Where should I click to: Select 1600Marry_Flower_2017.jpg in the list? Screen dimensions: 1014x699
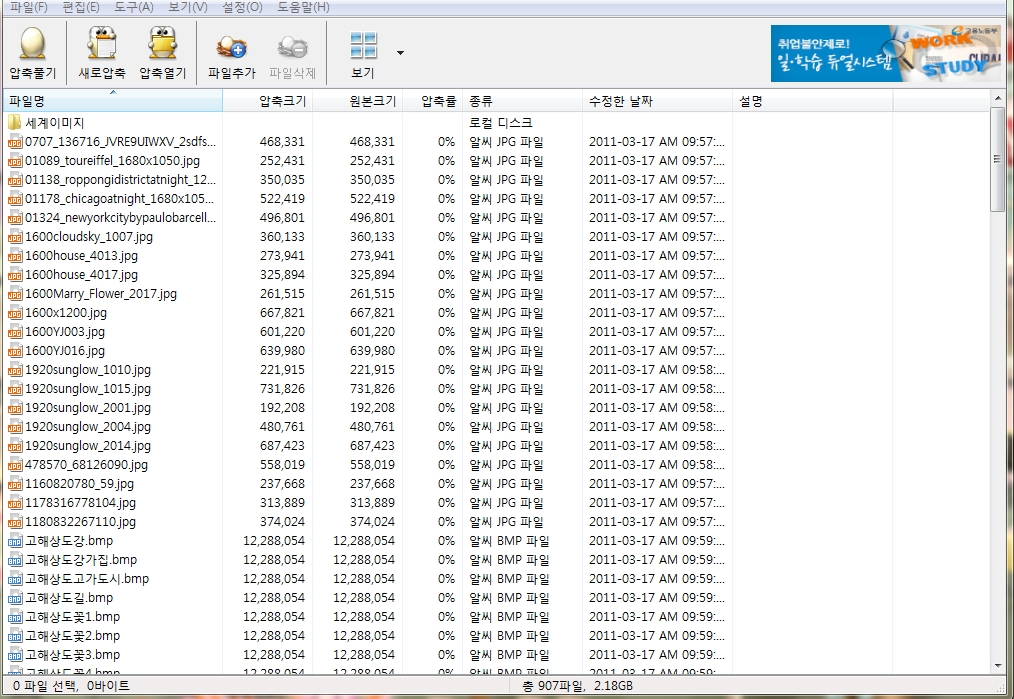100,294
